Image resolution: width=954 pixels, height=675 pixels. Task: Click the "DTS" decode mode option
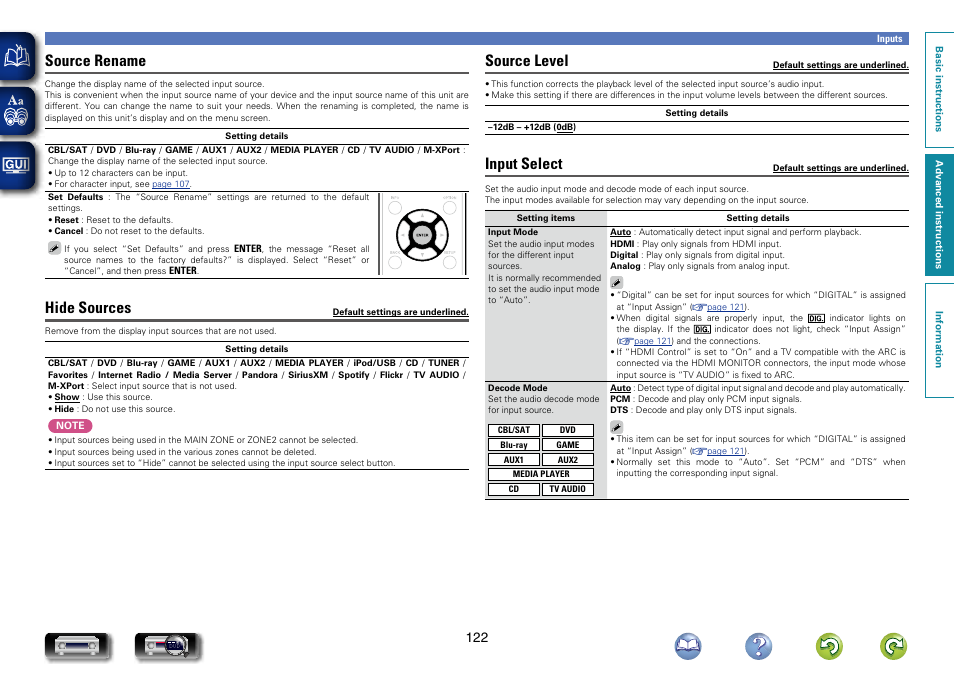(x=619, y=410)
